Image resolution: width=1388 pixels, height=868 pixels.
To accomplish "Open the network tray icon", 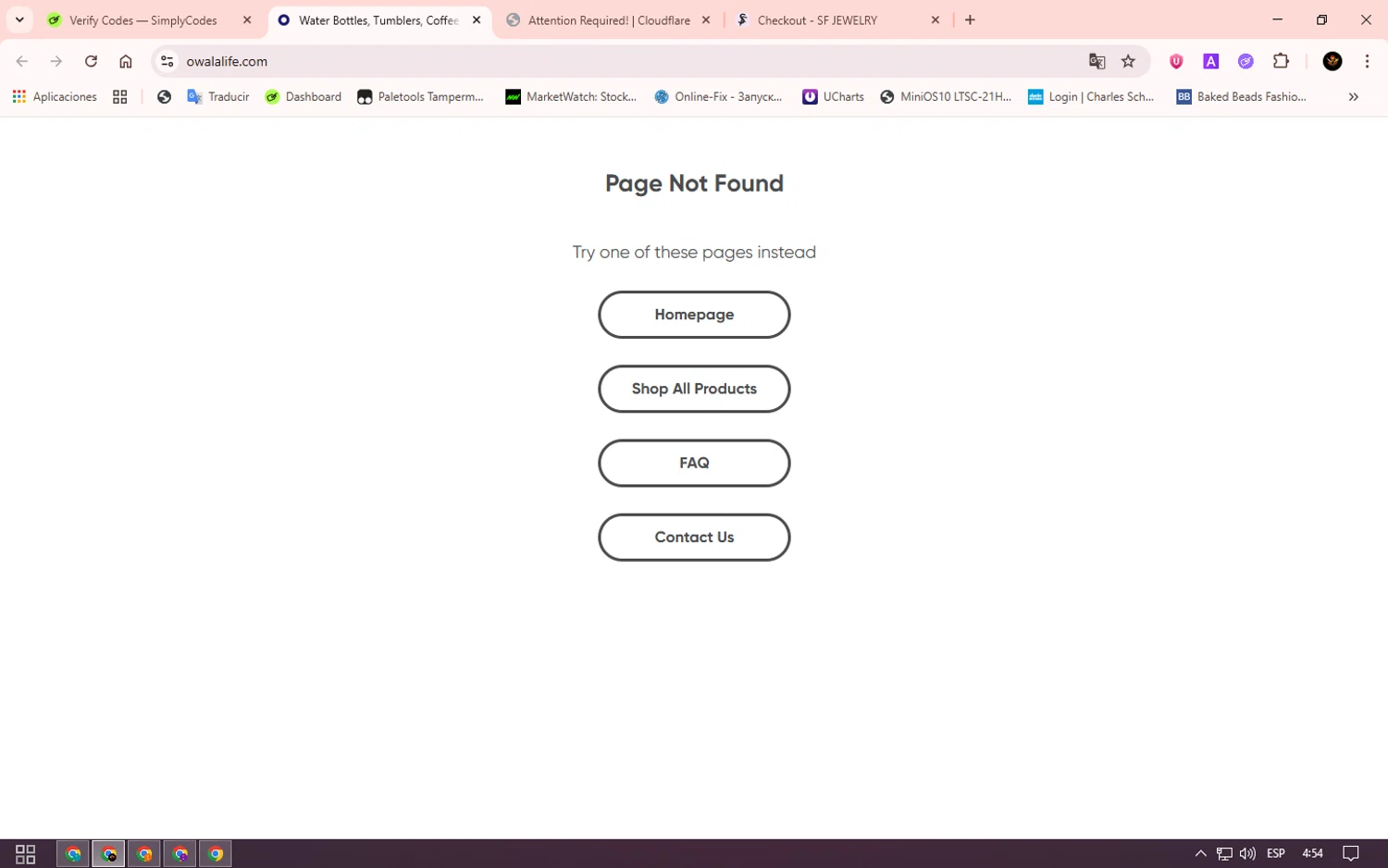I will [x=1224, y=853].
